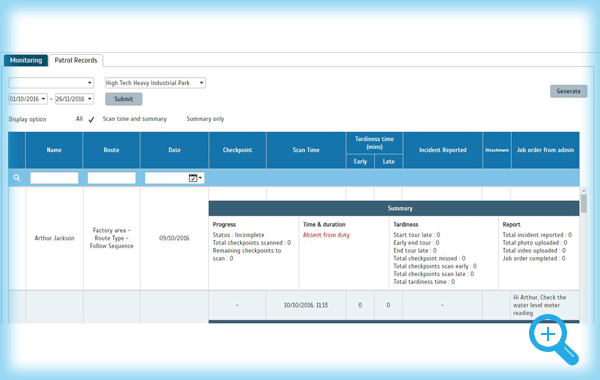Click the Generate button

[568, 91]
